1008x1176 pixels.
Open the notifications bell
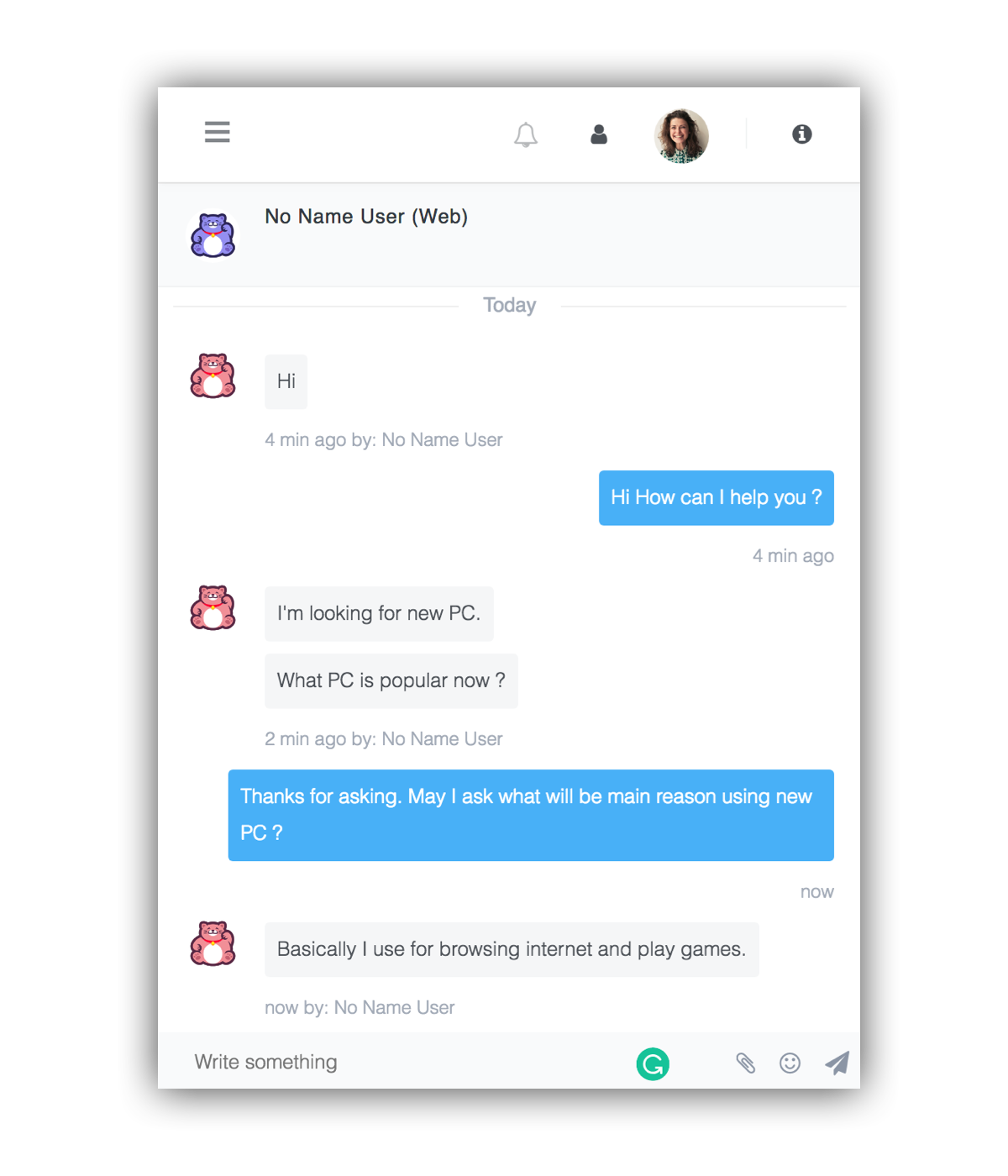(526, 134)
